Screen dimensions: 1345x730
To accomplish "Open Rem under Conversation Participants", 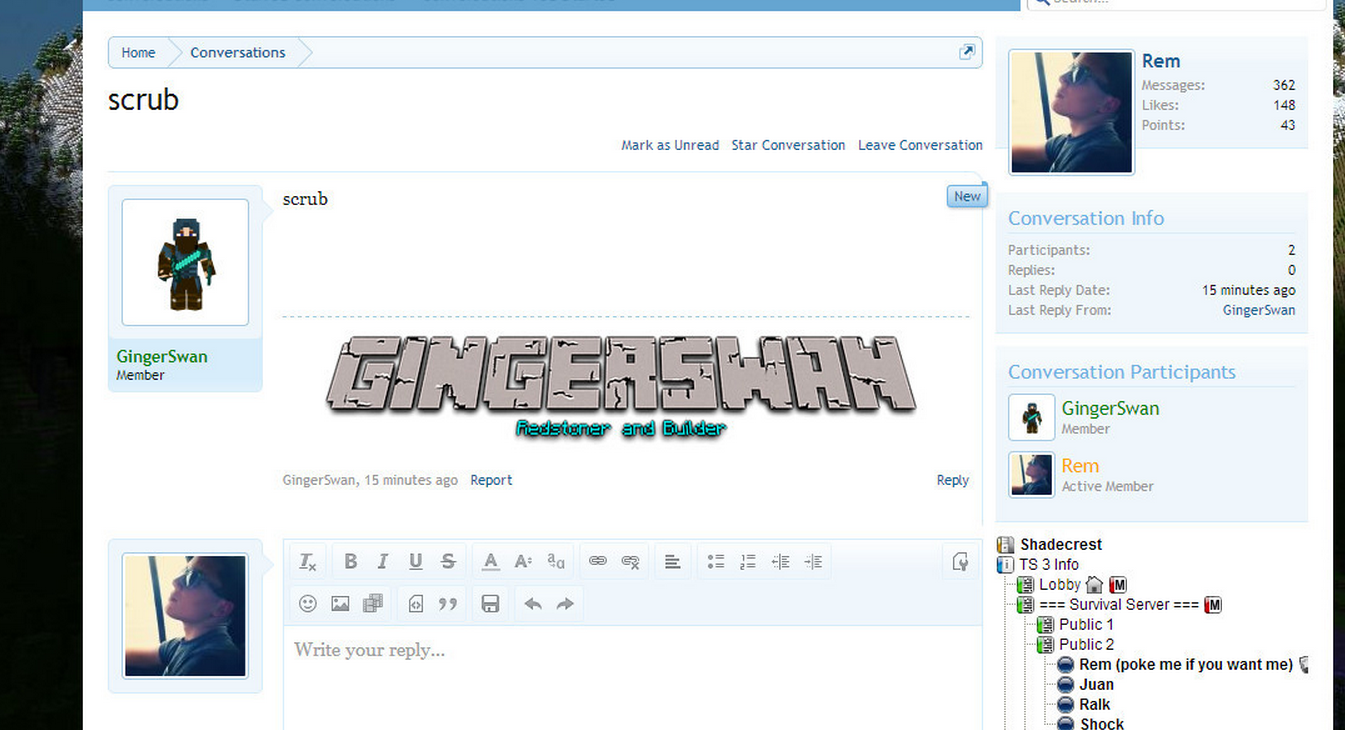I will (1080, 466).
